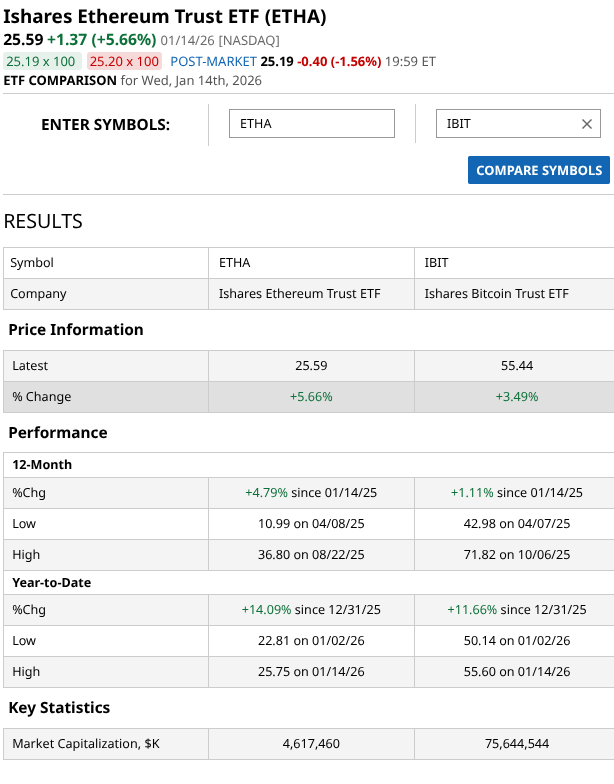The image size is (614, 784).
Task: Click the Ishares Bitcoin Trust ETF company name
Action: point(496,294)
